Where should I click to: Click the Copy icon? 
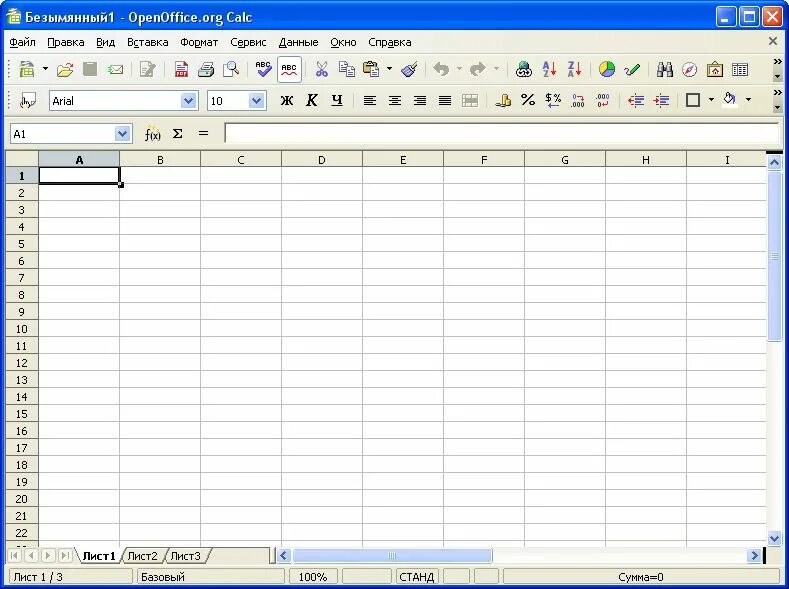tap(347, 69)
